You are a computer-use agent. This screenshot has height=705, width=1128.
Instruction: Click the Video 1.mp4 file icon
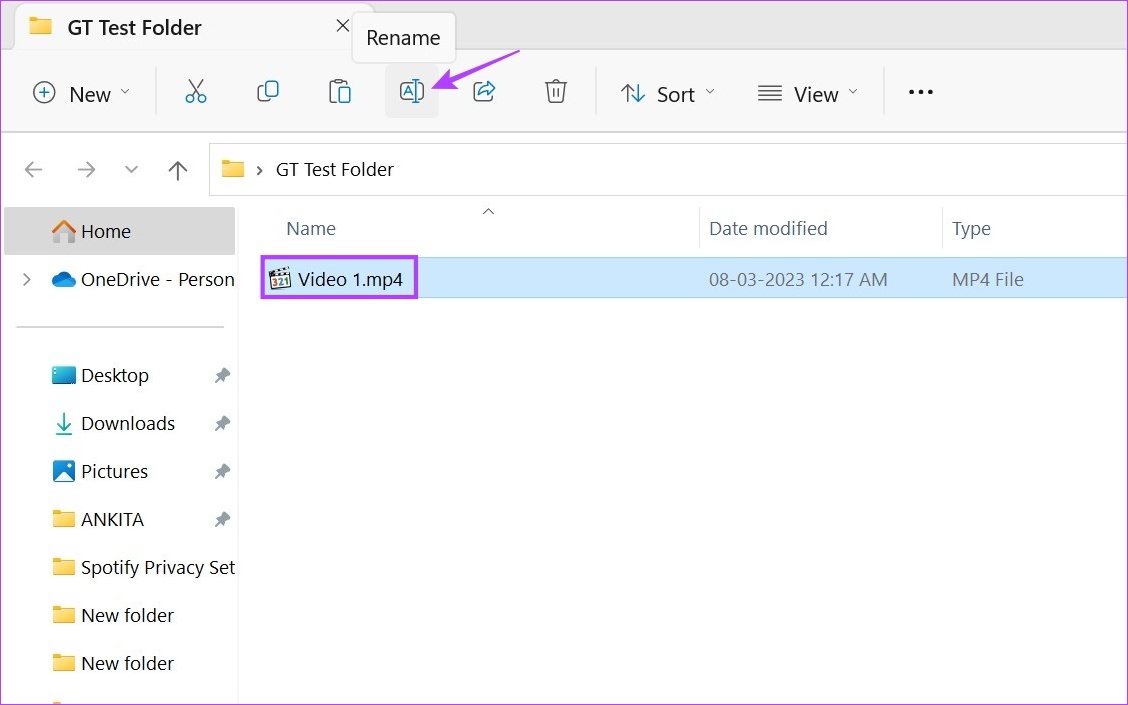pos(280,278)
